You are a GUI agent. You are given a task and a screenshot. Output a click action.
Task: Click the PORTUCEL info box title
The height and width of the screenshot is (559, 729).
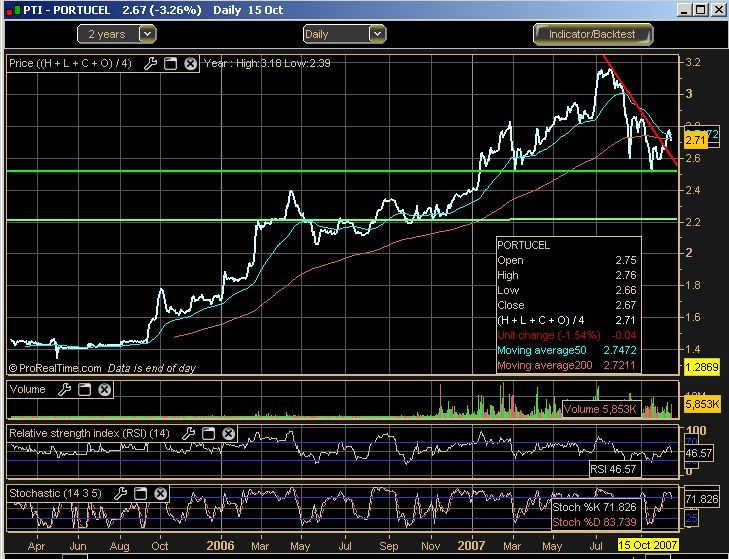coord(524,245)
